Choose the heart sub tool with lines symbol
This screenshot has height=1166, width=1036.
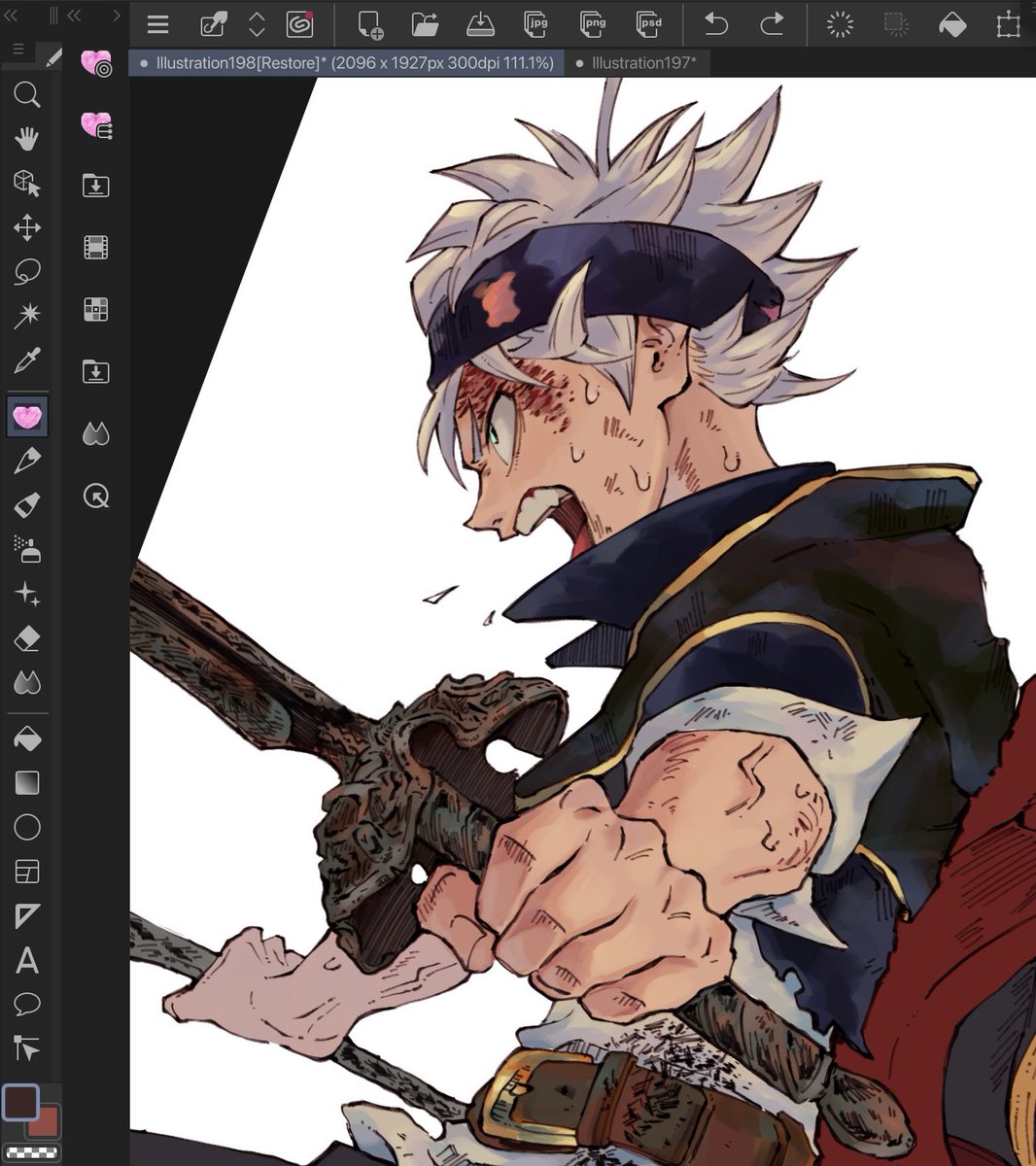click(x=95, y=125)
